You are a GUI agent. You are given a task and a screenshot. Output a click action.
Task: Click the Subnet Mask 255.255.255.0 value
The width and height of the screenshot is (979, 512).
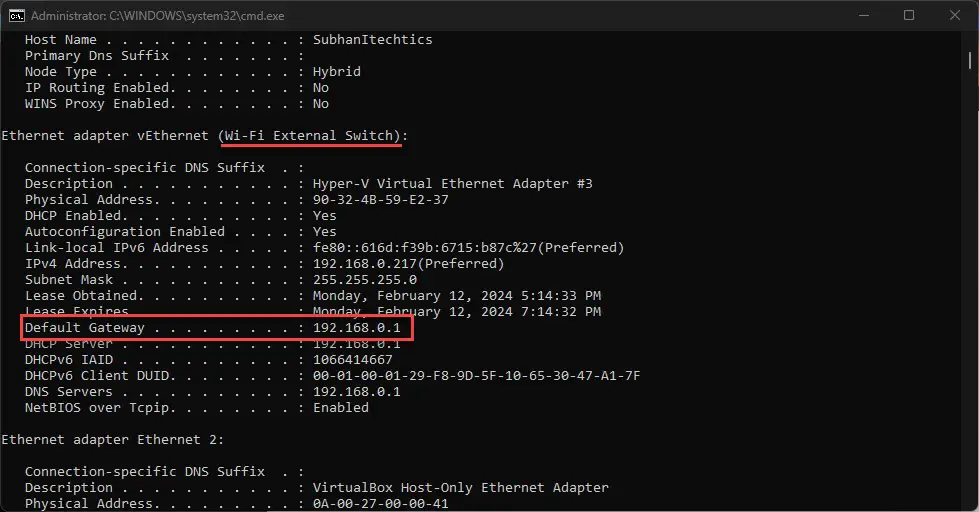(365, 280)
